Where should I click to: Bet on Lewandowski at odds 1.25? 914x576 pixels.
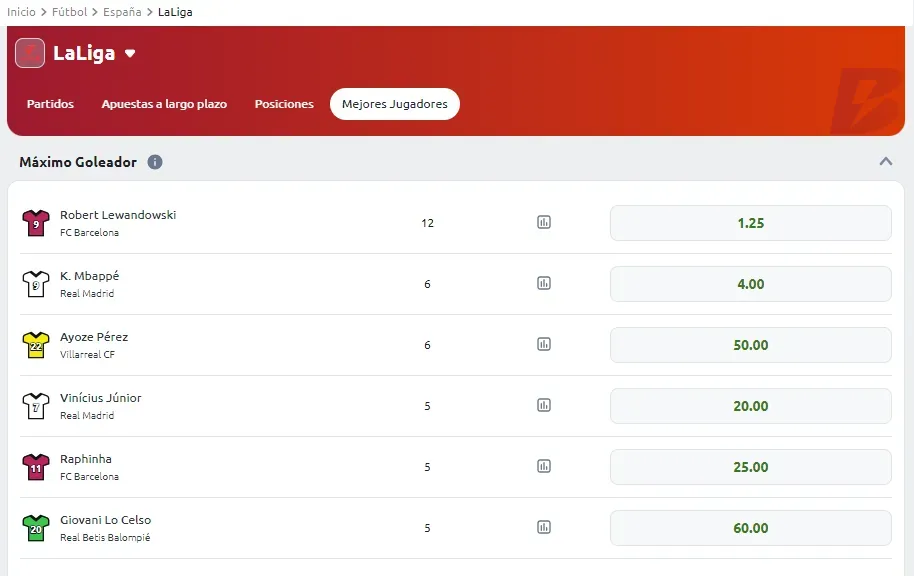click(751, 223)
